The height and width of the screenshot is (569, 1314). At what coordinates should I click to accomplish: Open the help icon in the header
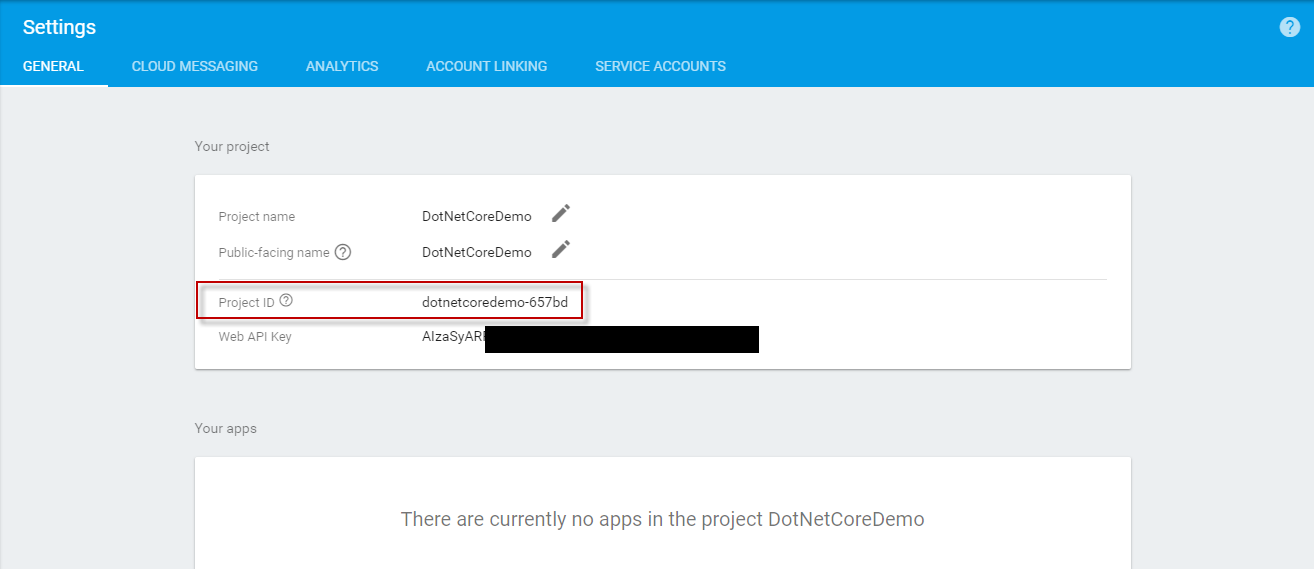[1289, 28]
